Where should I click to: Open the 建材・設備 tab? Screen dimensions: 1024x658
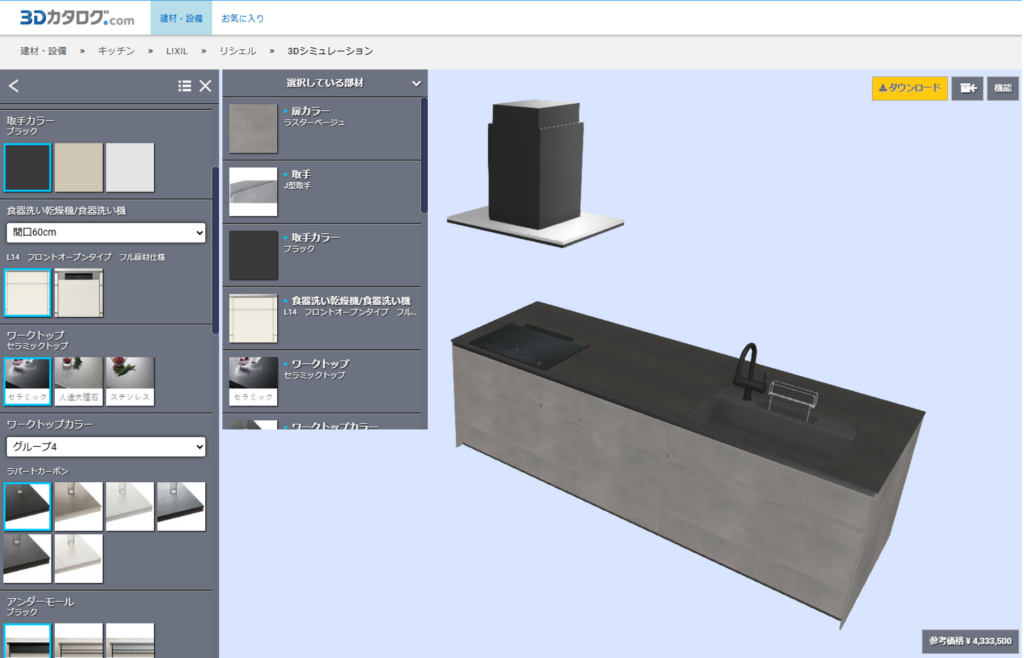coord(181,18)
